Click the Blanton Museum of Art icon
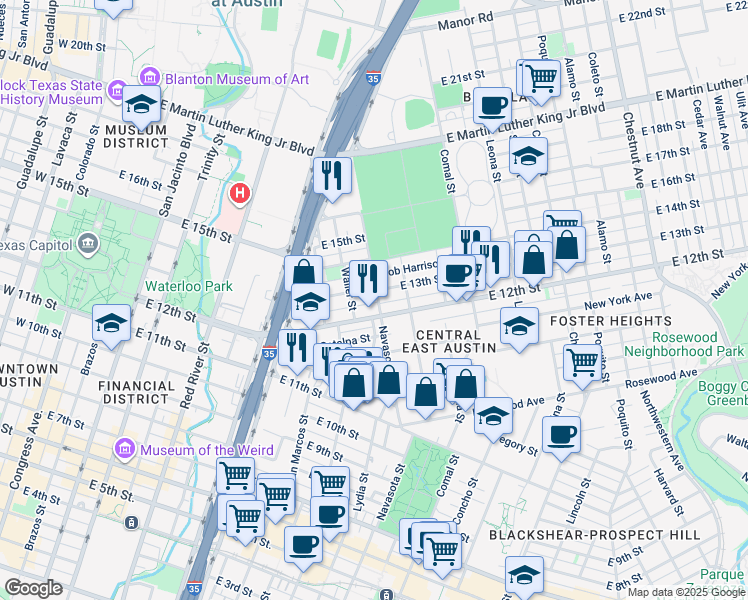 [150, 79]
